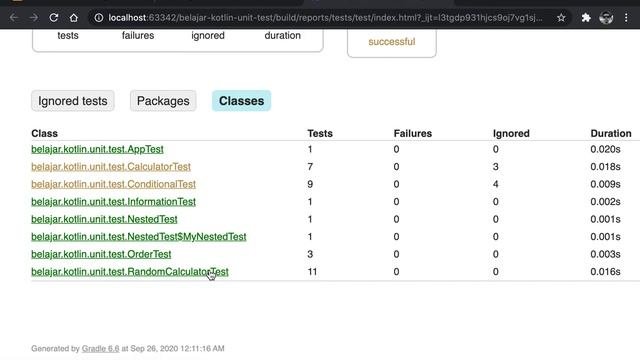This screenshot has width=640, height=360.
Task: Click the tests count 11 for RandomCalculatorTest
Action: click(312, 272)
